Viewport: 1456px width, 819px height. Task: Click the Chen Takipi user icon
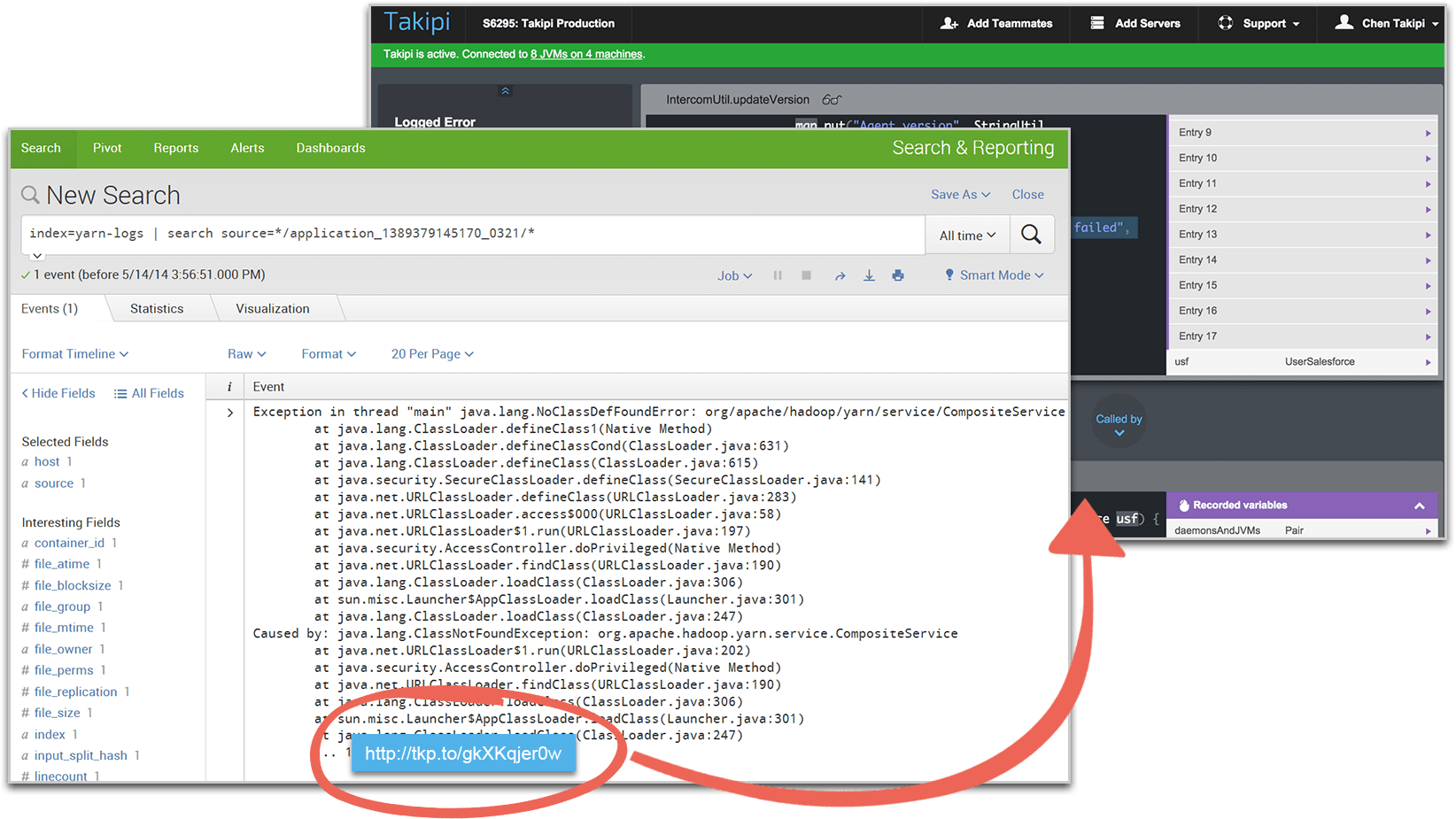coord(1344,22)
